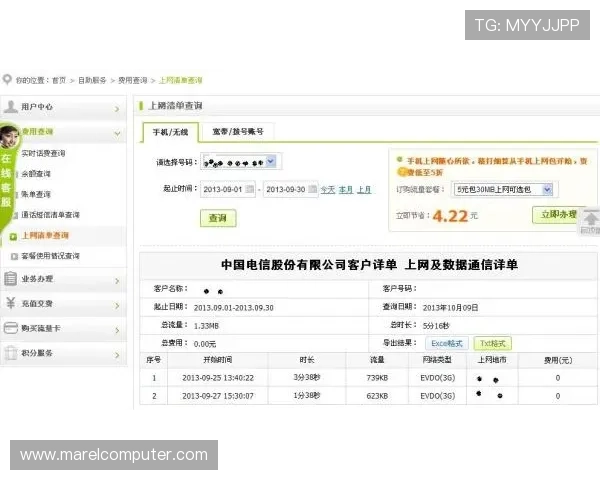Click the 4.22 savings amount
Image resolution: width=600 pixels, height=480 pixels.
point(450,216)
